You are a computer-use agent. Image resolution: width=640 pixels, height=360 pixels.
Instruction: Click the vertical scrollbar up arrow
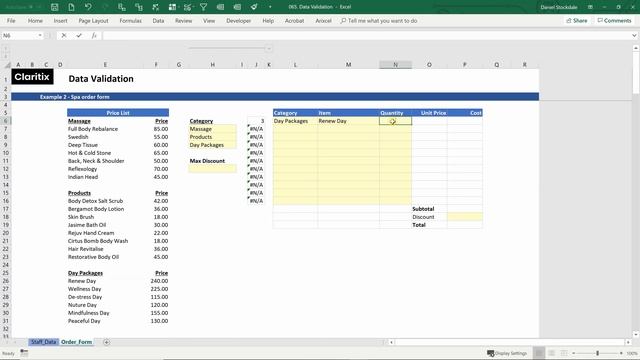pyautogui.click(x=636, y=48)
